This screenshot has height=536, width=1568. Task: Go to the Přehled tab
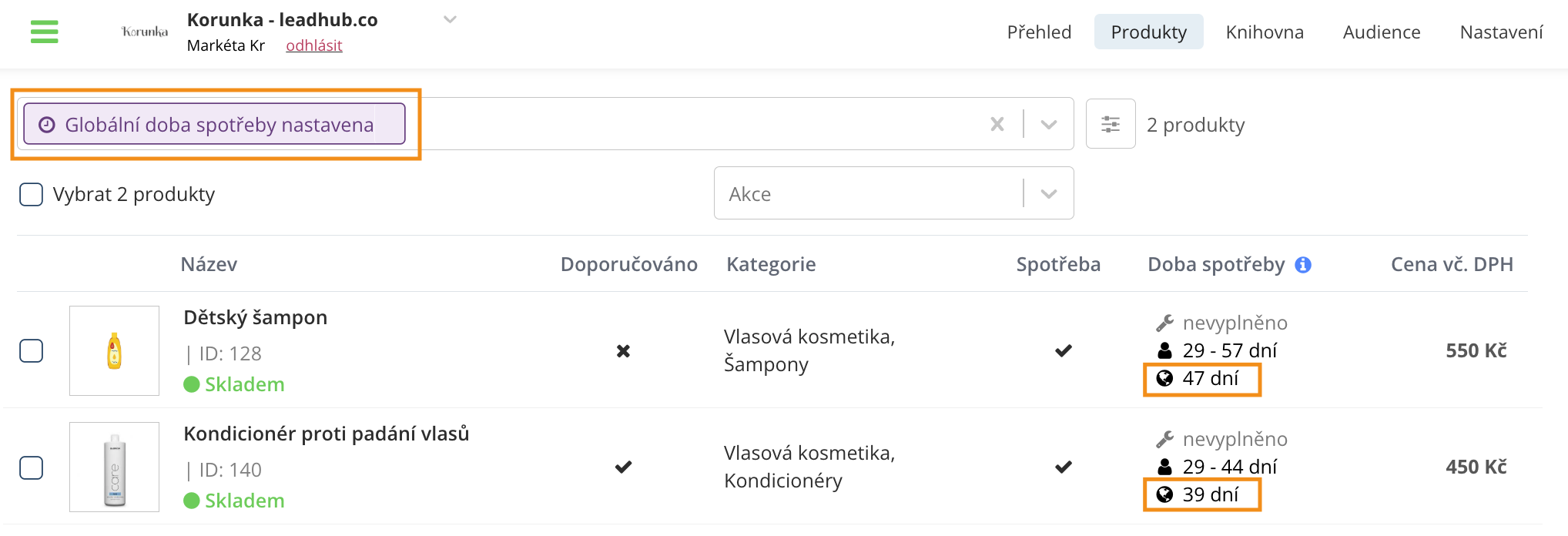(1039, 32)
